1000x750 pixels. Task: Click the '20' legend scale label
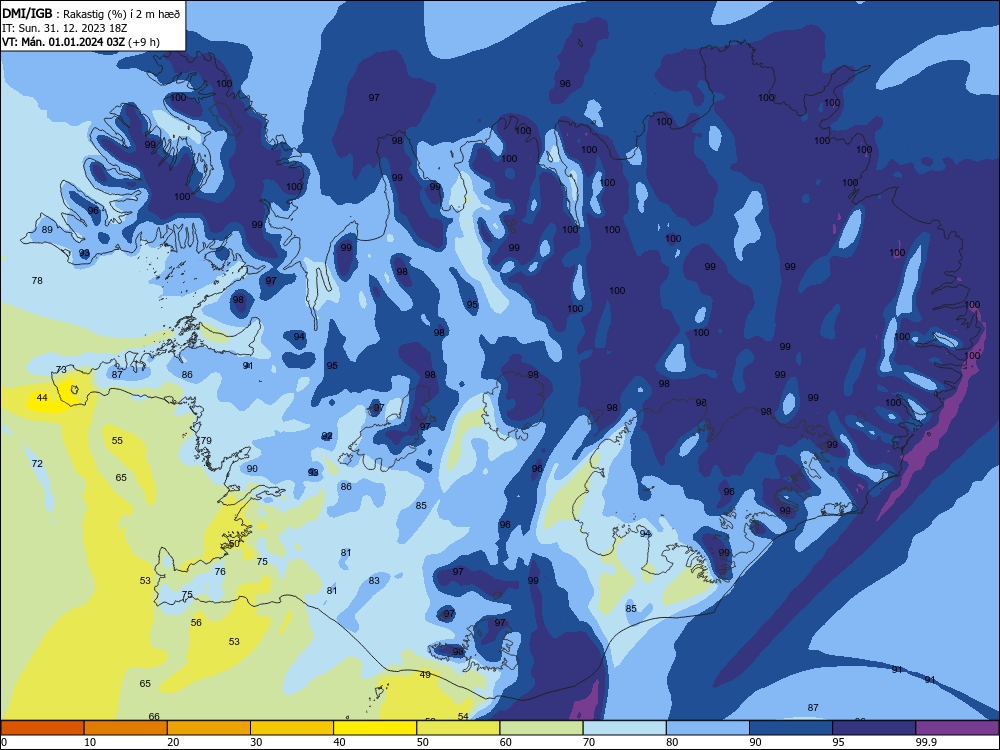pyautogui.click(x=173, y=742)
